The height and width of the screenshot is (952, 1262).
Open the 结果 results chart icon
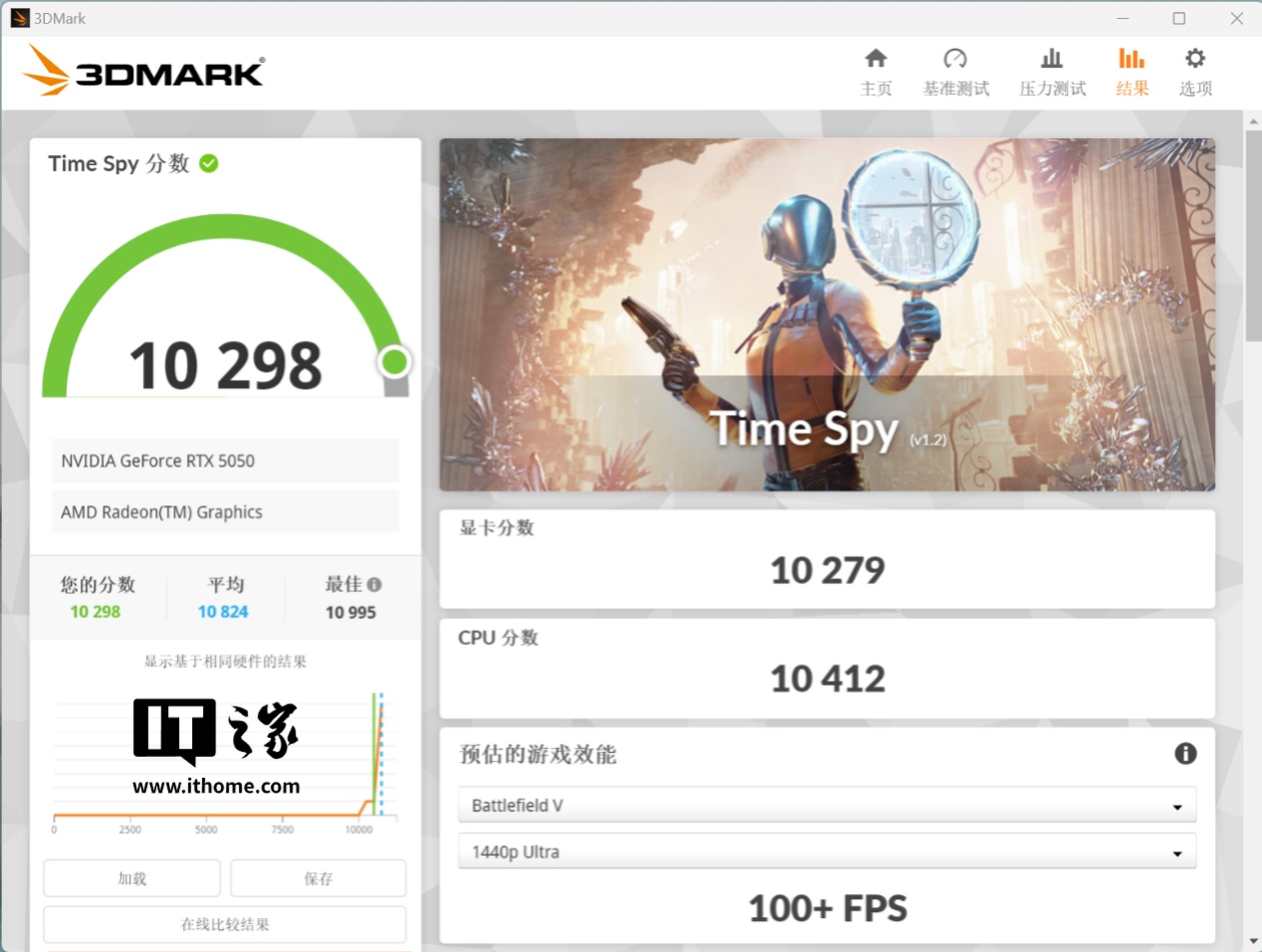[1132, 59]
